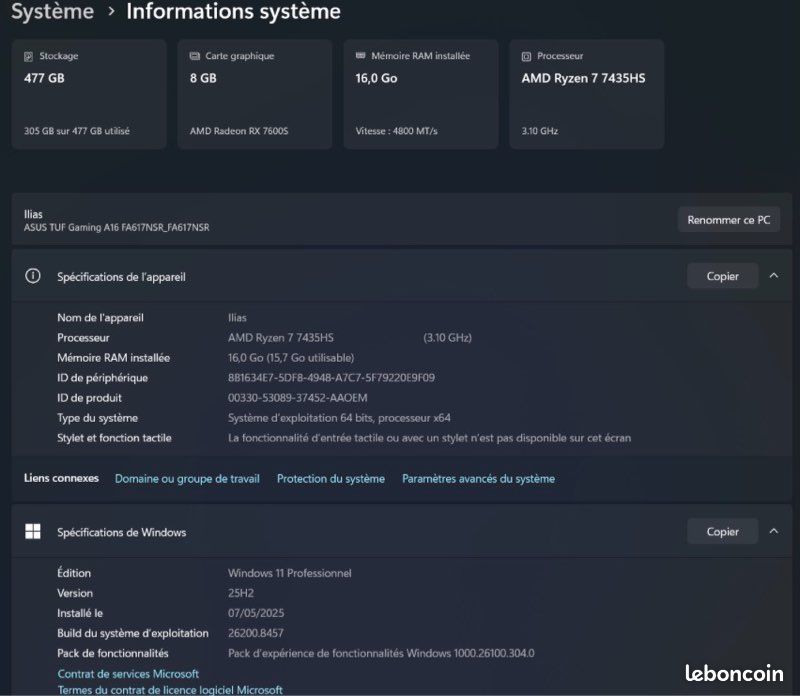Select the 'Ilias' value of Nom de l'appareil

[237, 317]
